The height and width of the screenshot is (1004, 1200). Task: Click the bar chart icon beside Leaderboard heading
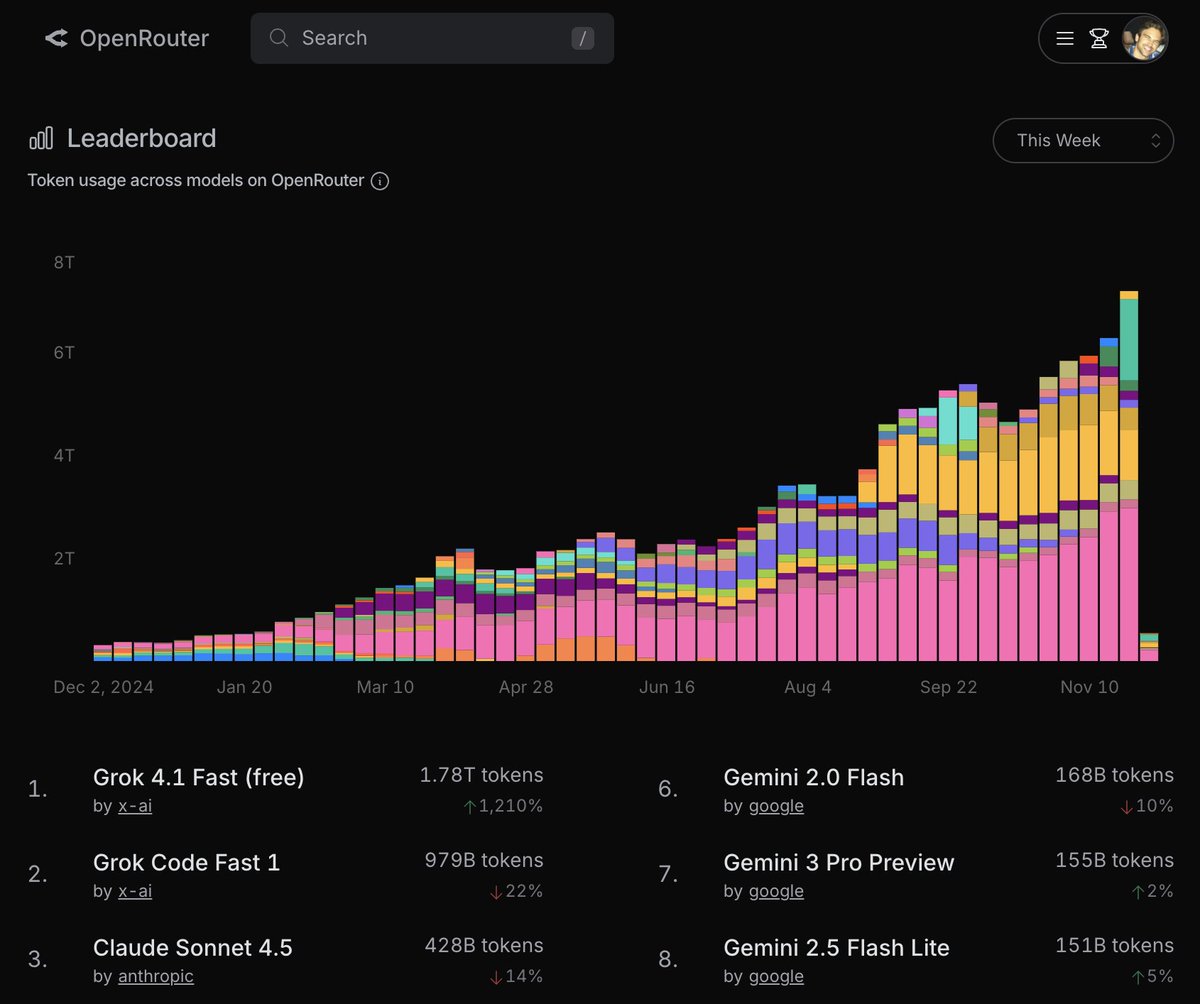(x=40, y=138)
